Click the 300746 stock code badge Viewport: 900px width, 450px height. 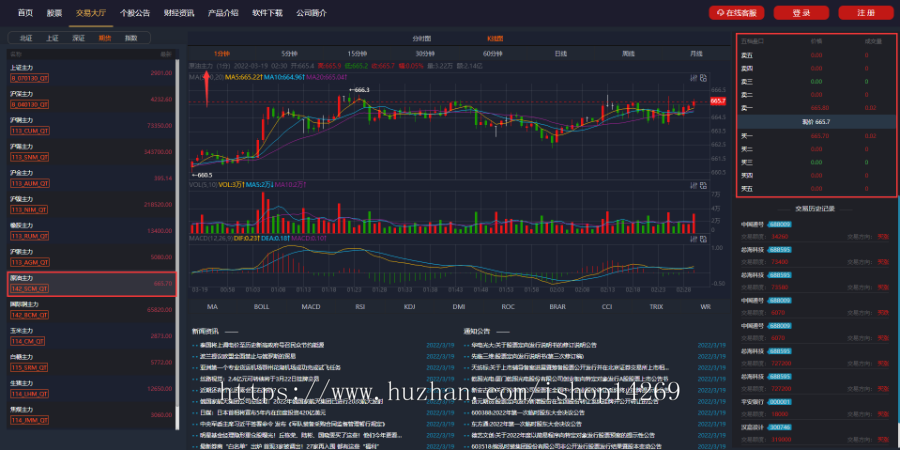pyautogui.click(x=780, y=428)
